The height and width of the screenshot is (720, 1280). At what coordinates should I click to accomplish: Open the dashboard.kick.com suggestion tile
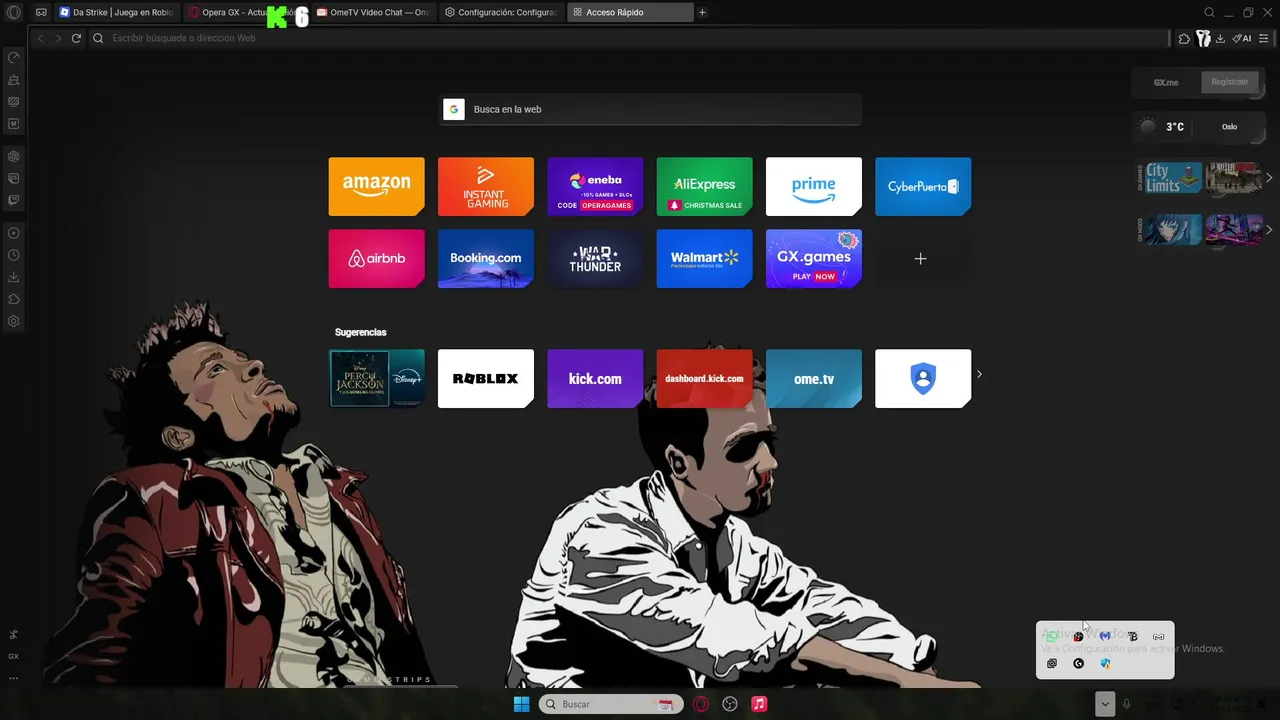[x=704, y=378]
